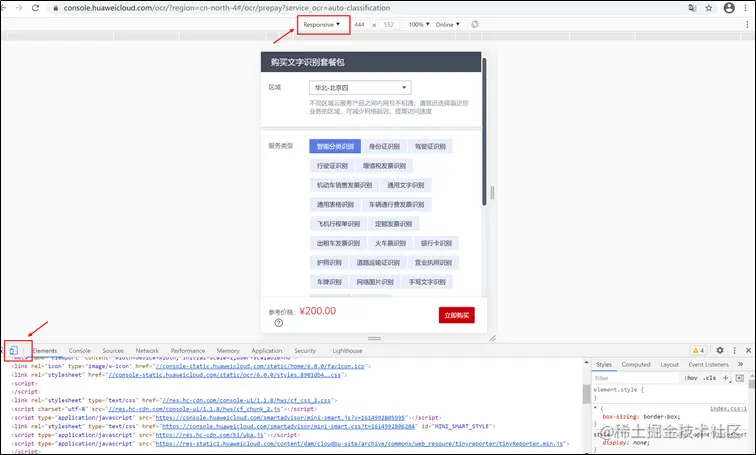Open the favicon.ico link in Elements
Viewport: 756px width, 455px height.
(x=260, y=366)
